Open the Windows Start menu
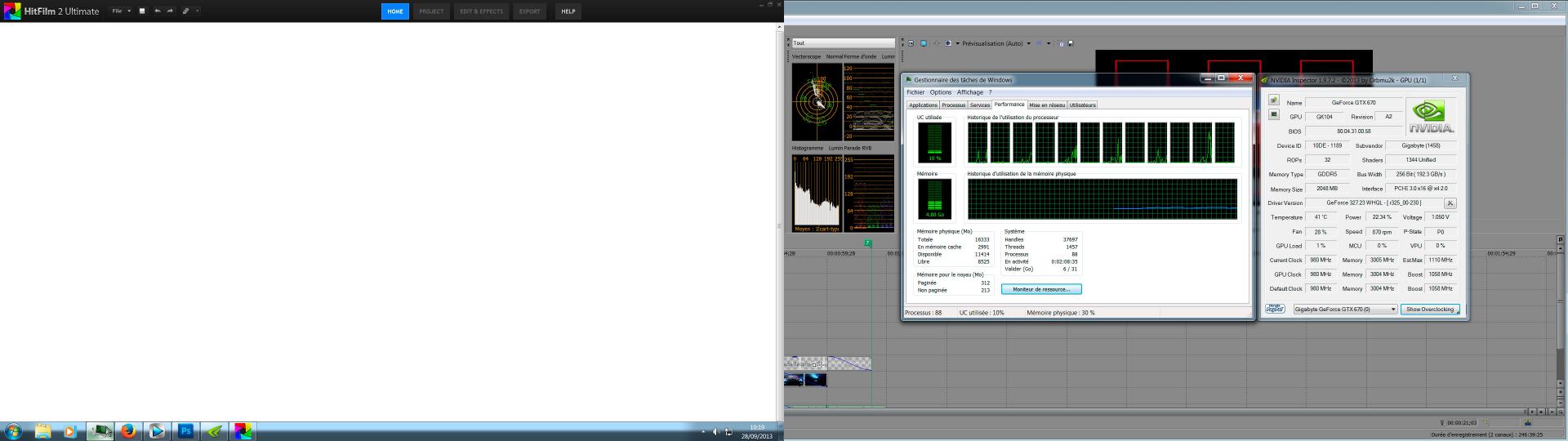 tap(13, 431)
